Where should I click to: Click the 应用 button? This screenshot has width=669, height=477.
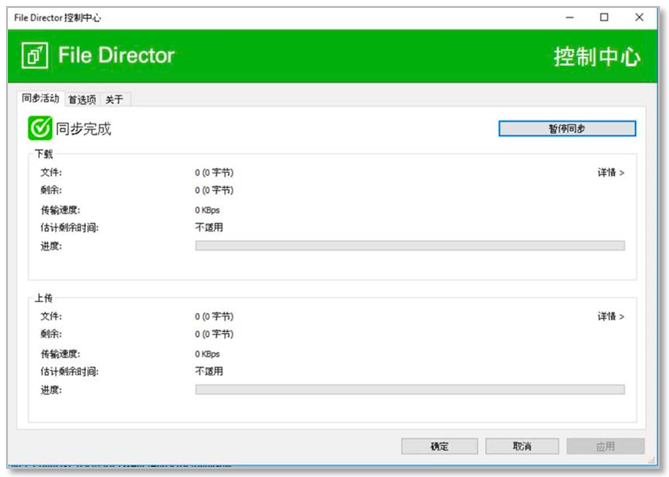click(605, 446)
